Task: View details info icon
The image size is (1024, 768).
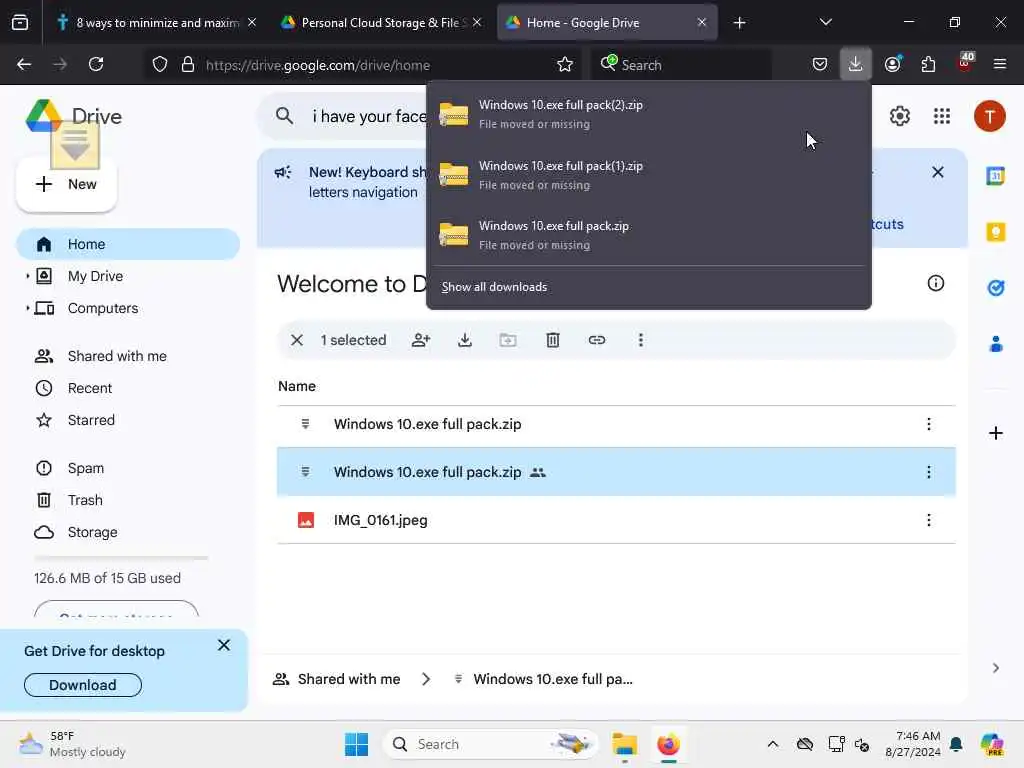Action: 935,283
